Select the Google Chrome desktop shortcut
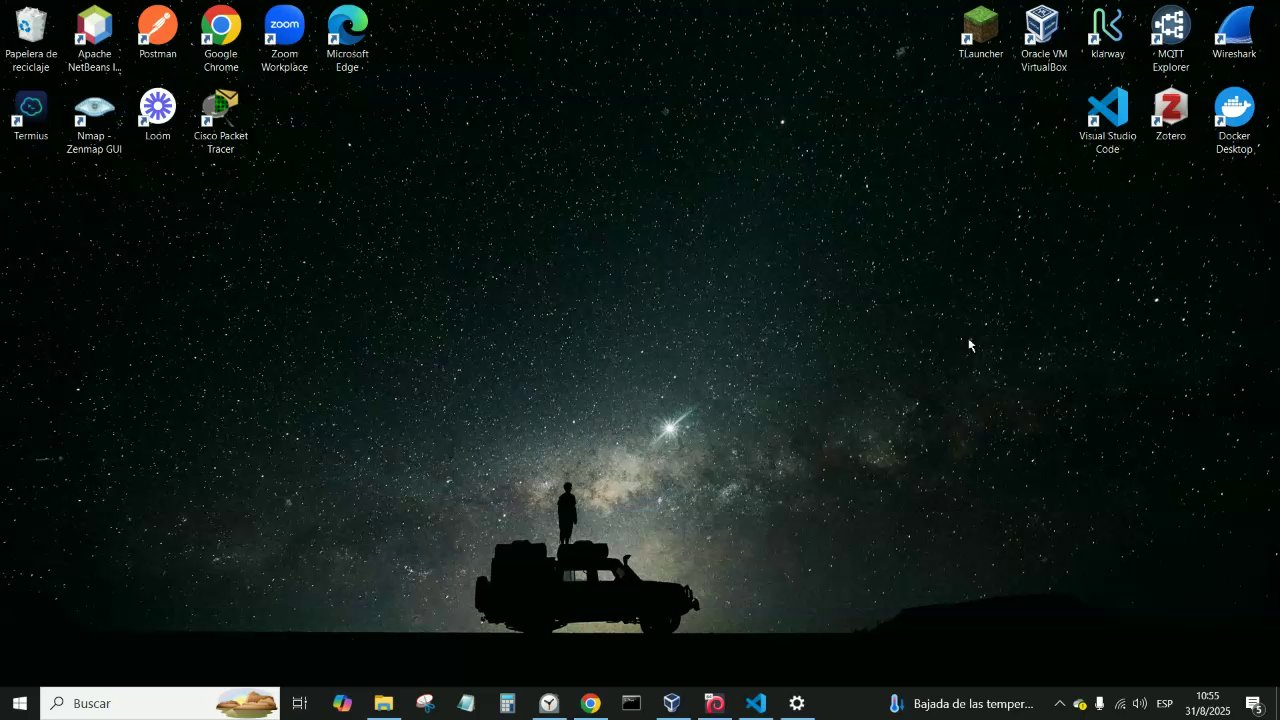This screenshot has width=1280, height=720. pyautogui.click(x=221, y=40)
